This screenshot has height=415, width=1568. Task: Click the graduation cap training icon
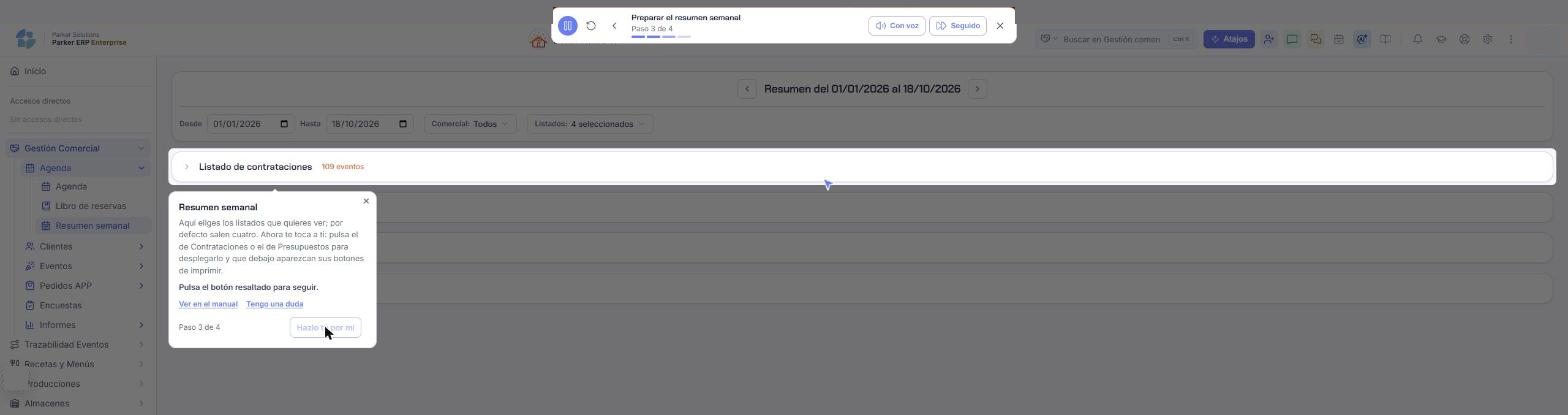(x=1441, y=39)
